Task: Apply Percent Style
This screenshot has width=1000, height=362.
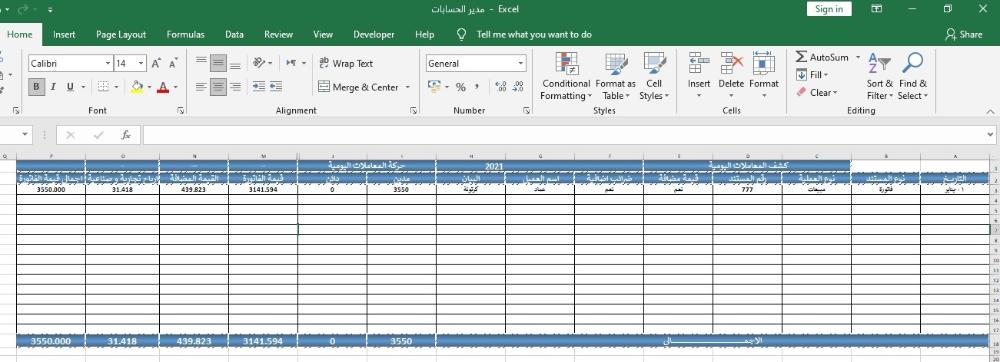Action: [460, 87]
